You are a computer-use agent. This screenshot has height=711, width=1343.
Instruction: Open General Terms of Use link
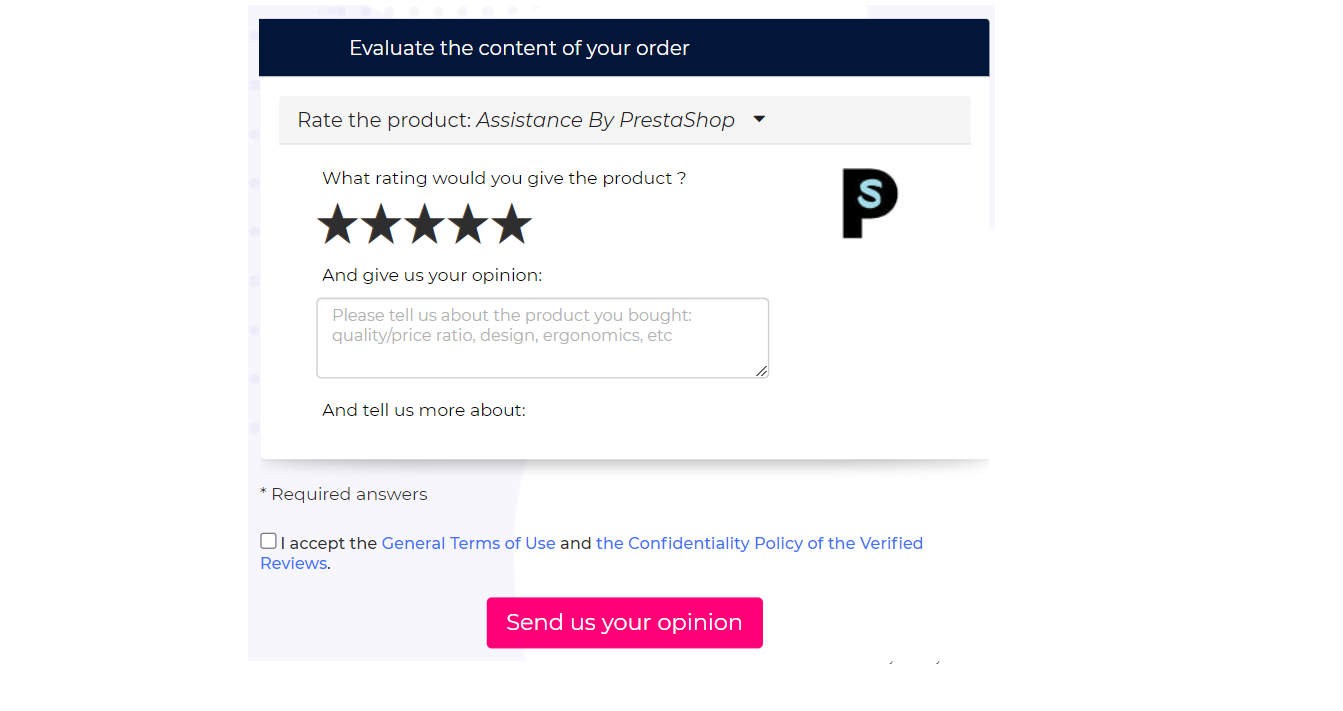coord(468,543)
